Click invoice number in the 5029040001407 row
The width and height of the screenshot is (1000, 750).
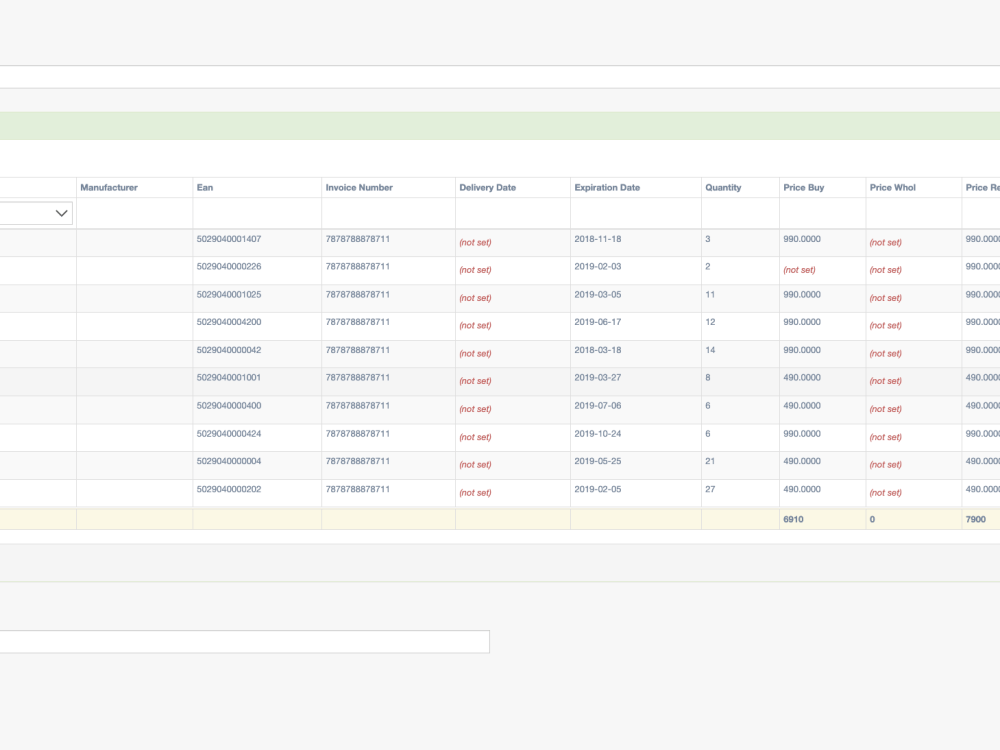coord(358,239)
